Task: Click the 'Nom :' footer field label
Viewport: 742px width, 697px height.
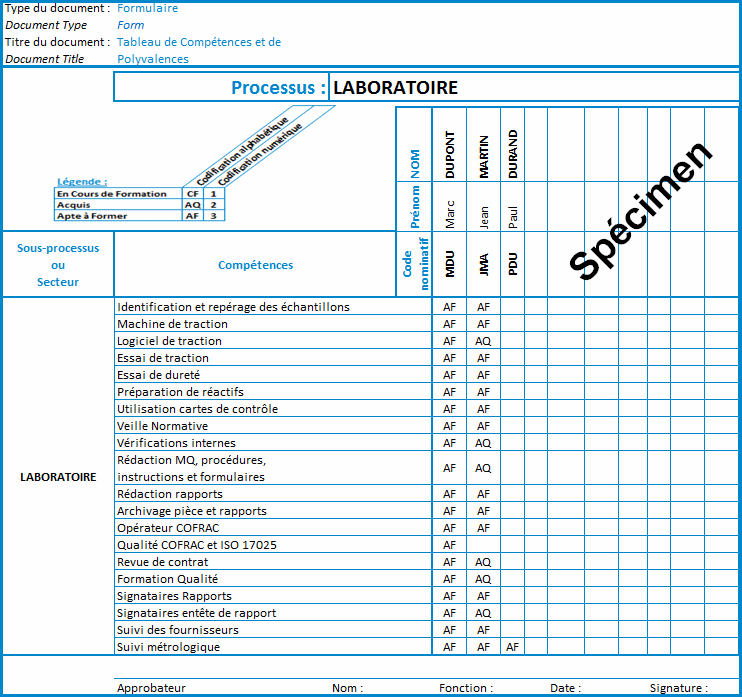Action: tap(347, 688)
